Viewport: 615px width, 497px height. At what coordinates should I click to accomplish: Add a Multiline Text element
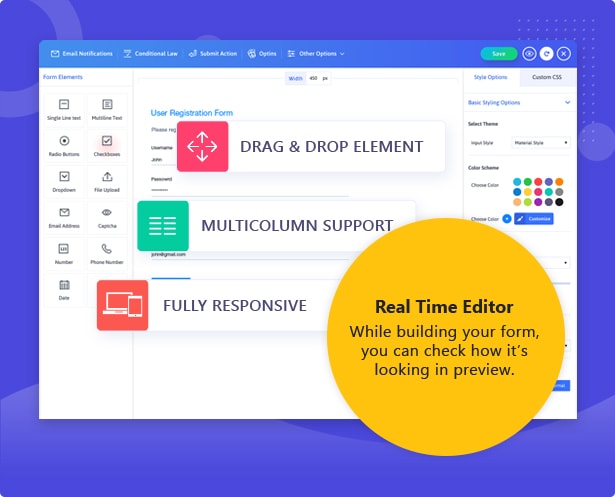(x=107, y=109)
